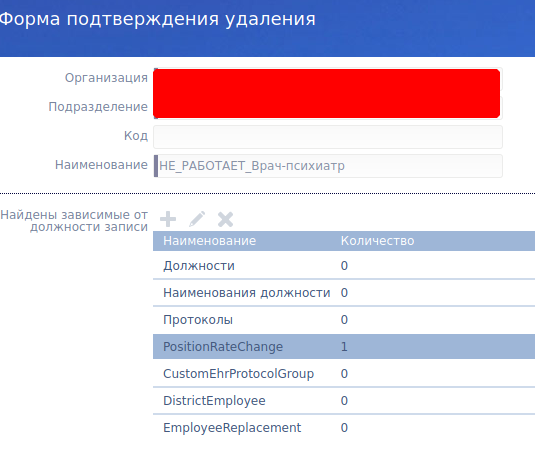Click the Форма подтверждения удаления title
The width and height of the screenshot is (535, 450).
[157, 19]
